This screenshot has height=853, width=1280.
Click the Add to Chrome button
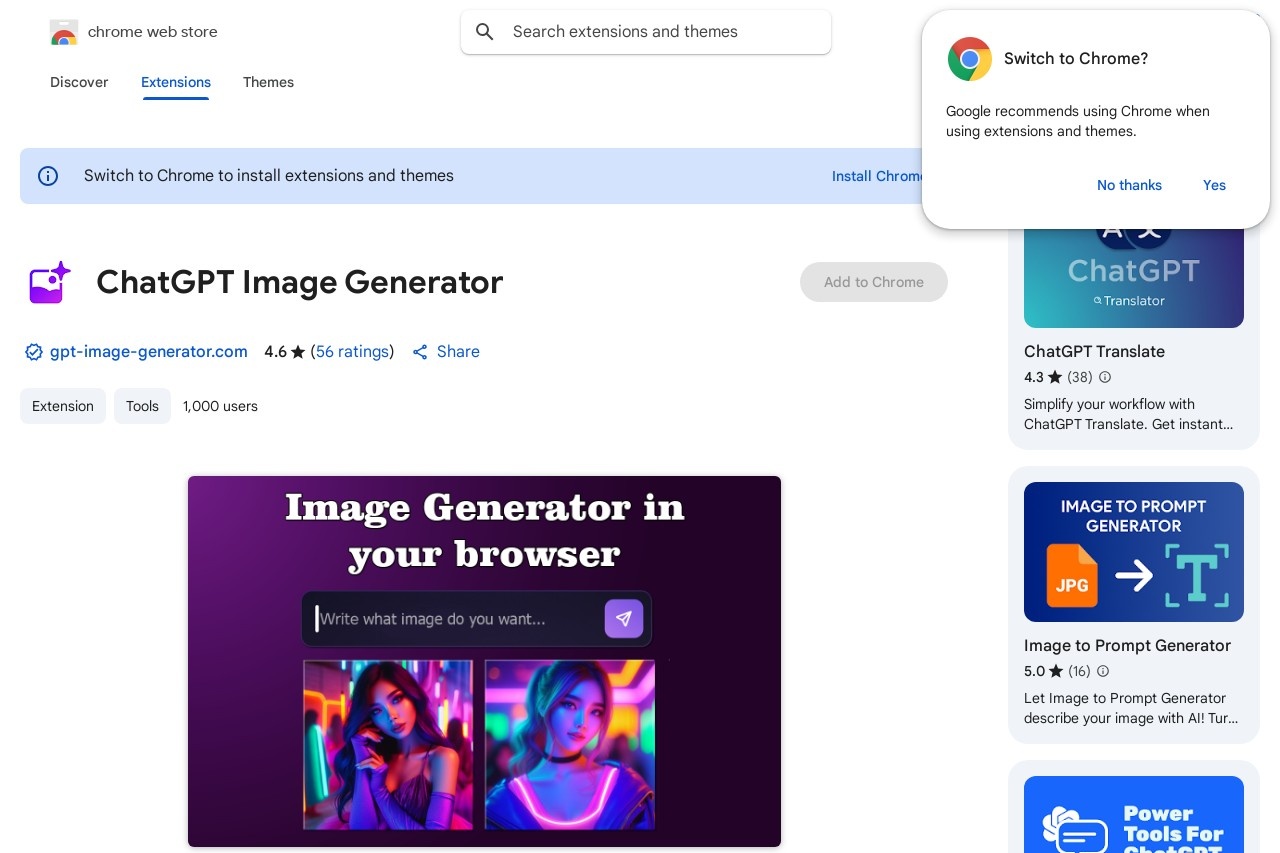click(874, 282)
